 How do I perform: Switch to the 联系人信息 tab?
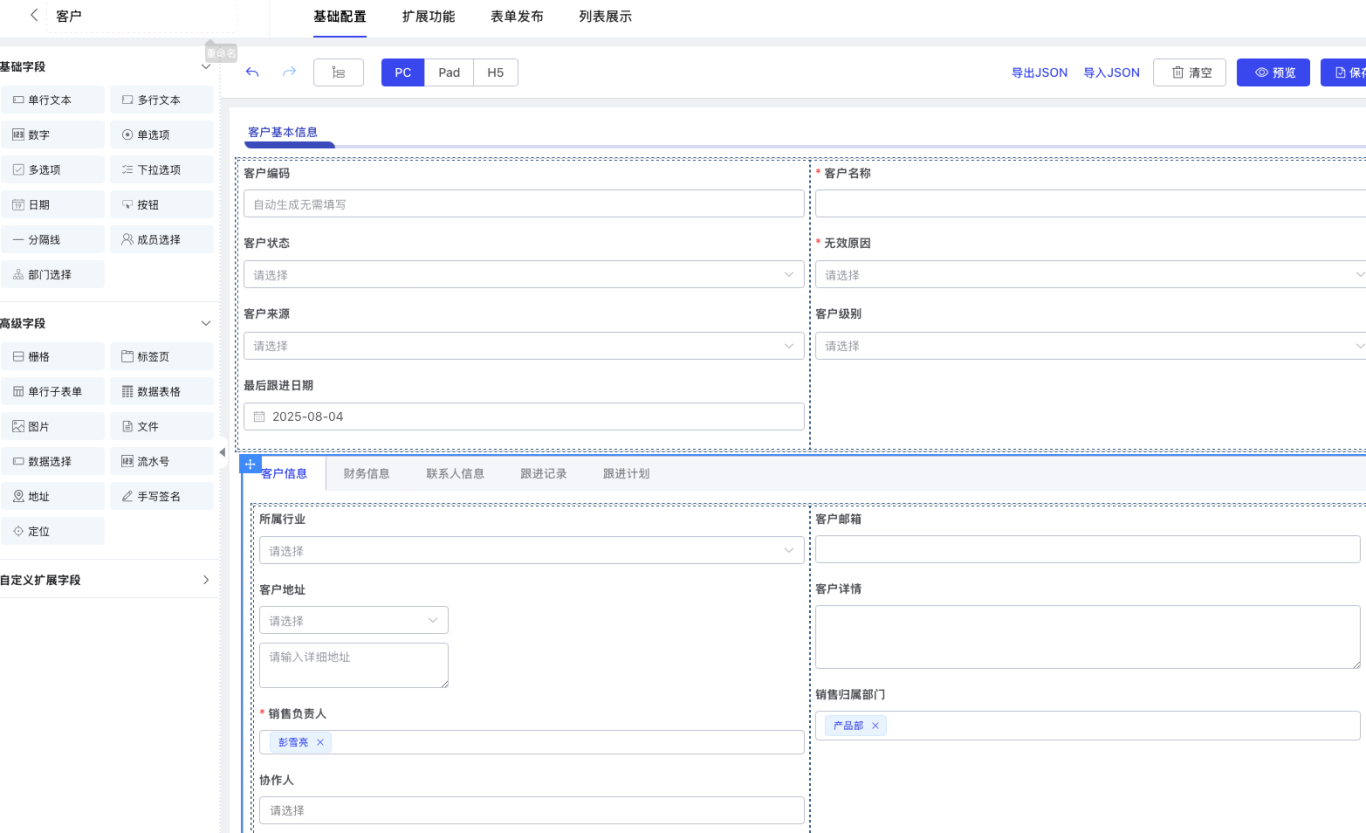pos(455,474)
